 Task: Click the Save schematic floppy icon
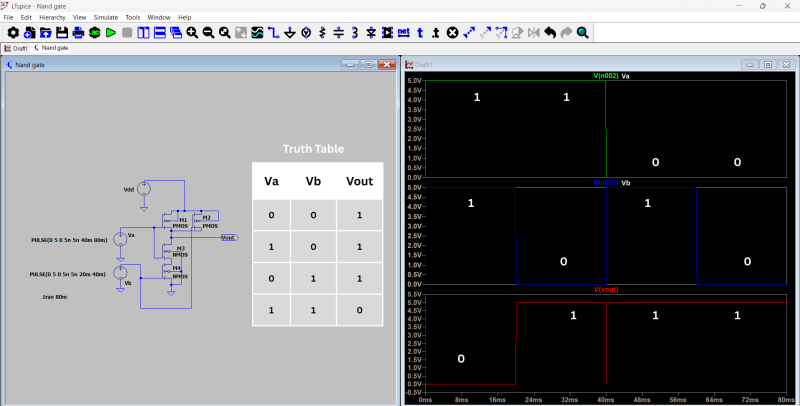tap(61, 33)
